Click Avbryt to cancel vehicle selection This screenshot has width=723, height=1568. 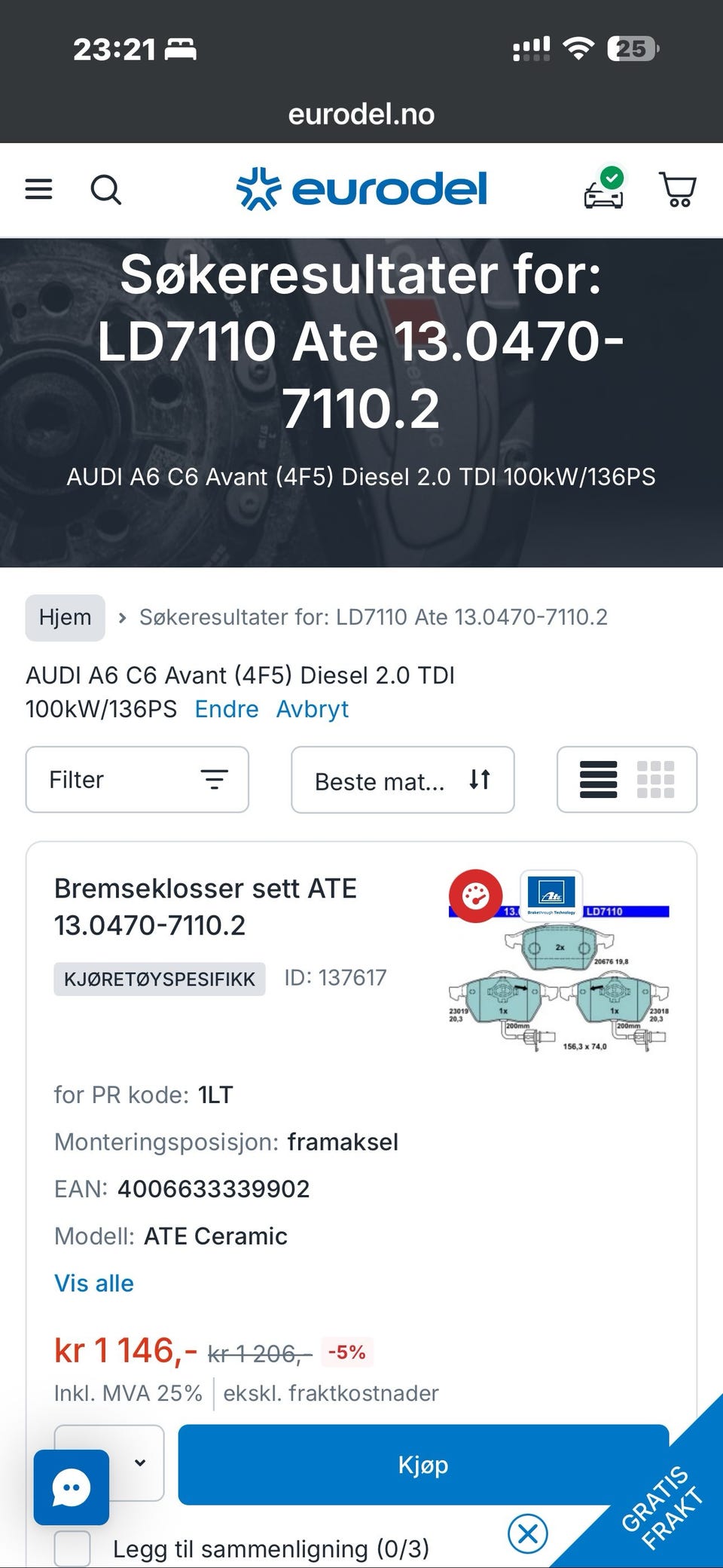coord(312,709)
